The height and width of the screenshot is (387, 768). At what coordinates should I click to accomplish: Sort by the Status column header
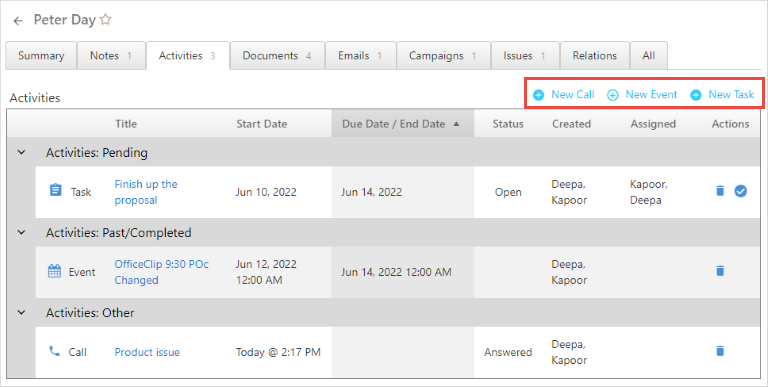[x=508, y=124]
